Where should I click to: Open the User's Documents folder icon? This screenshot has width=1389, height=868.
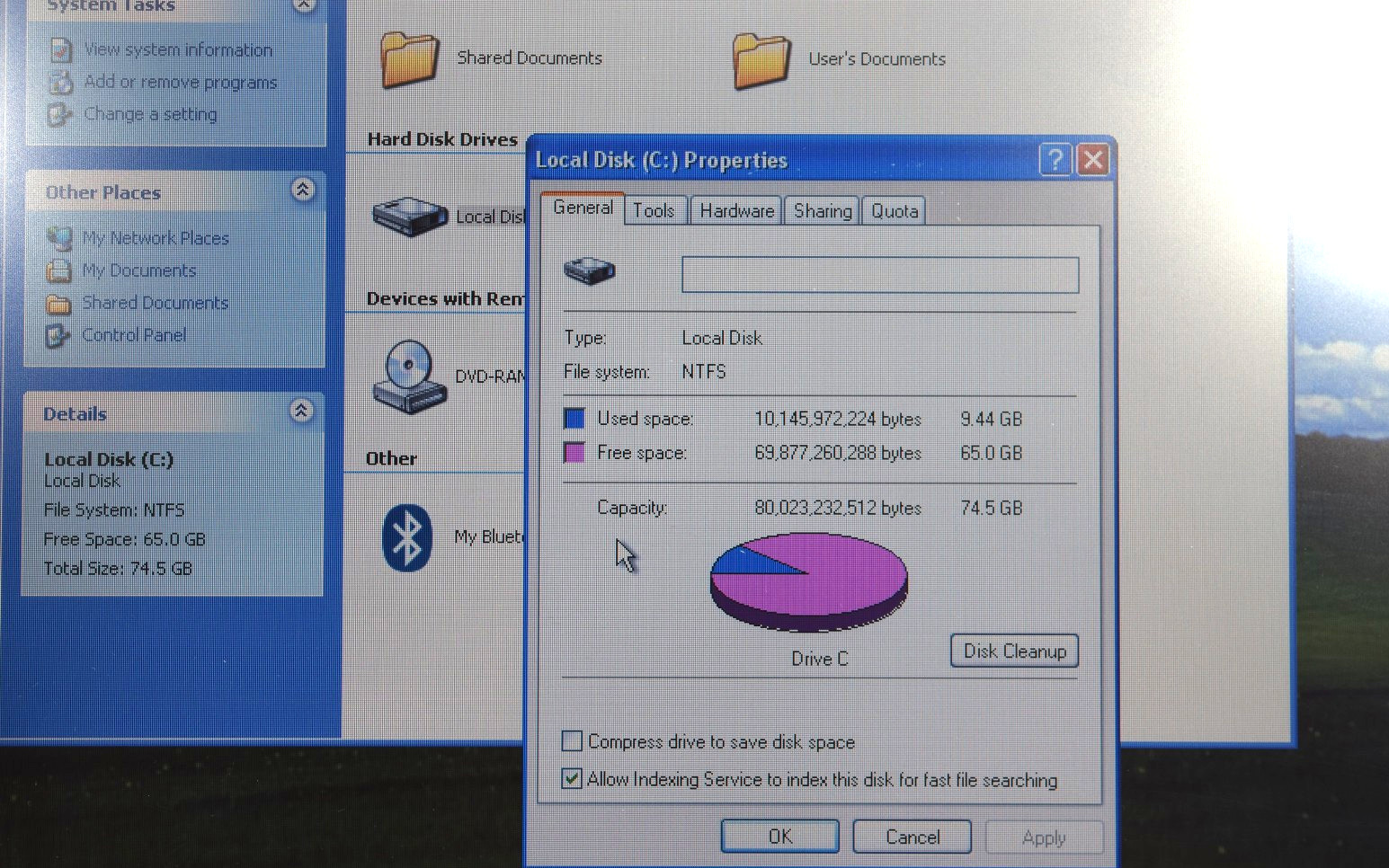[x=761, y=60]
